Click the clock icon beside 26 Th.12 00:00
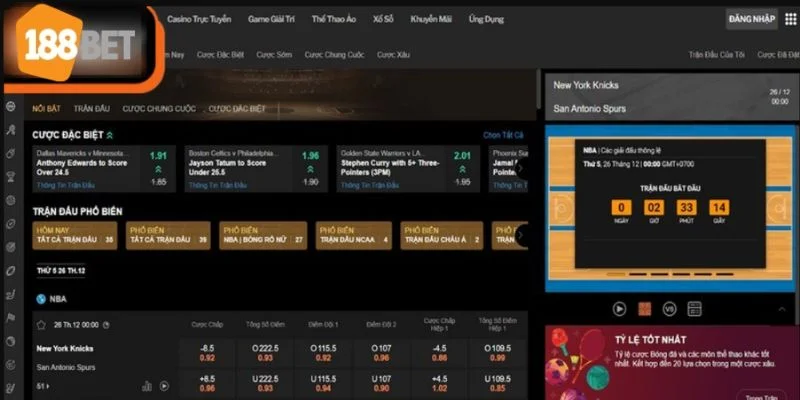The image size is (800, 400). point(106,324)
